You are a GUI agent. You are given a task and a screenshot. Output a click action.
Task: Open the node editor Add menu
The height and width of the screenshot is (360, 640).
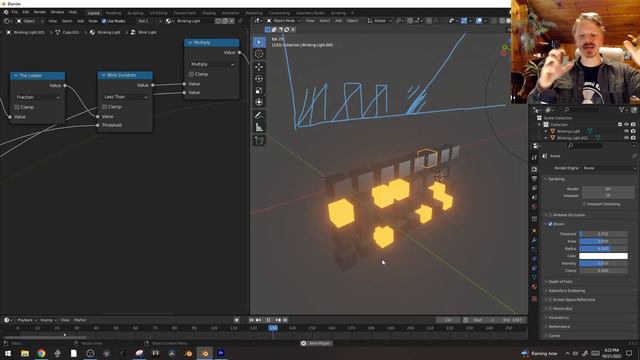[x=80, y=21]
